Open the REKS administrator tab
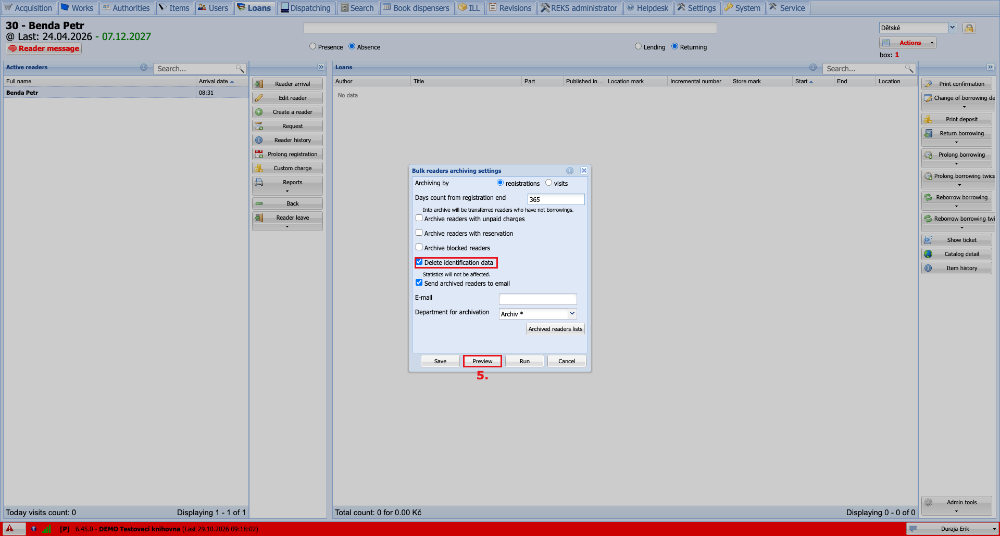The image size is (1000, 536). pos(578,8)
